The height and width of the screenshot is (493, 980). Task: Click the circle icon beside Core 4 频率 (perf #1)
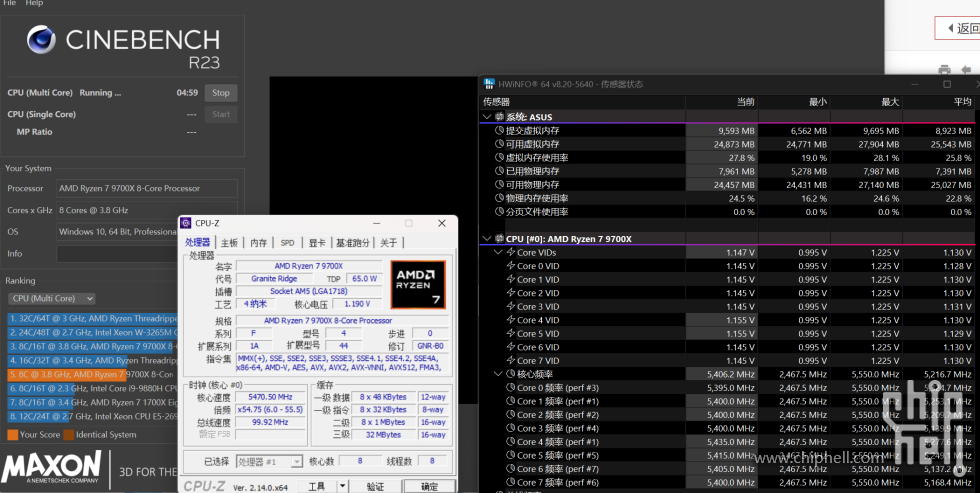click(x=511, y=442)
